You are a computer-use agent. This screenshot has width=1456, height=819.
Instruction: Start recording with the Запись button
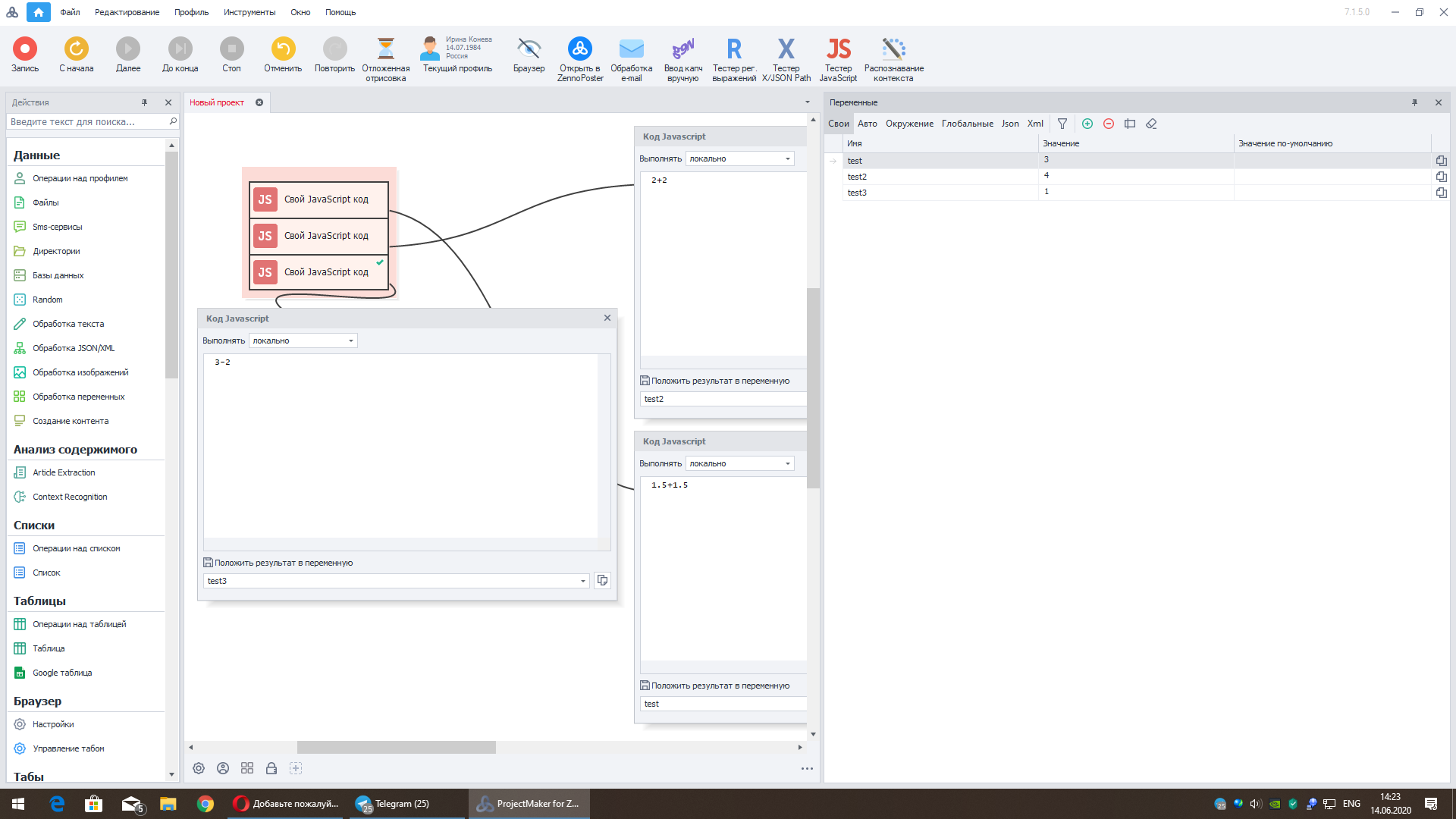click(x=25, y=55)
